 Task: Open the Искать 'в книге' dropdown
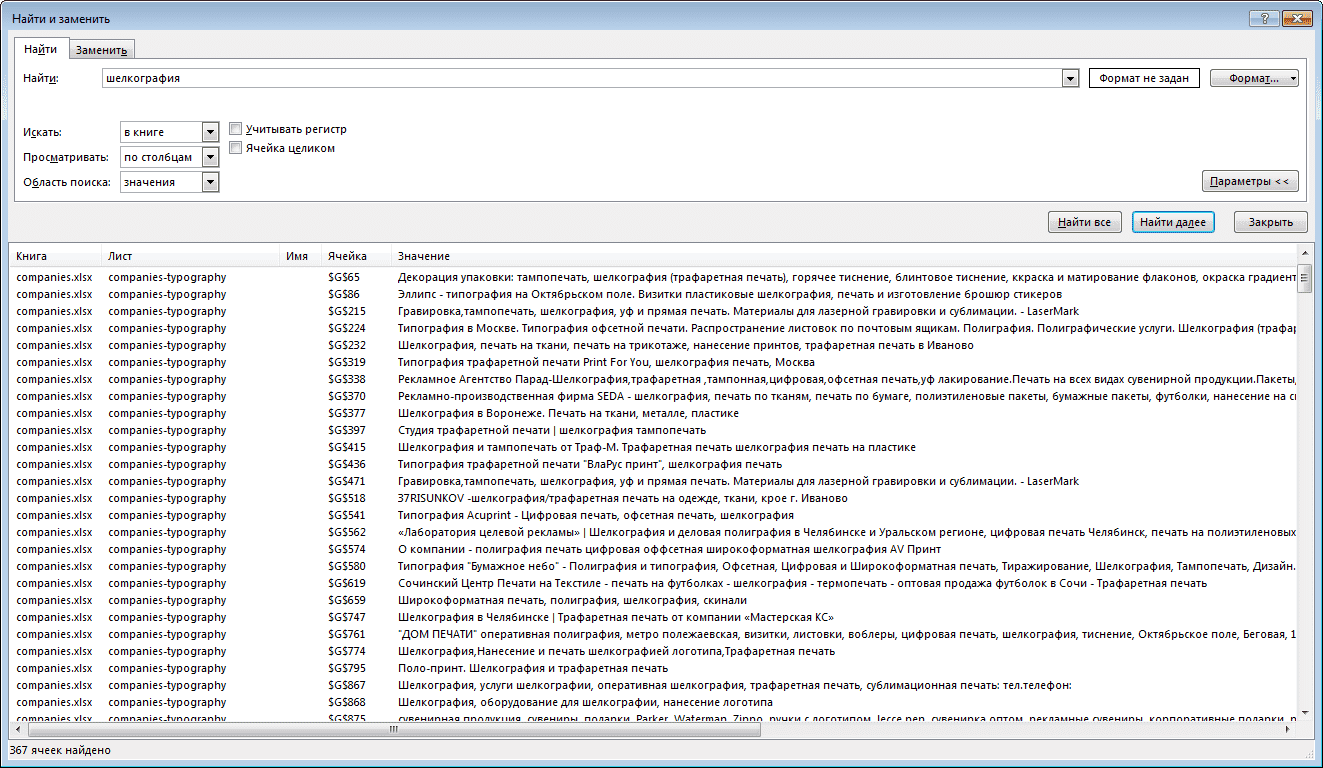pyautogui.click(x=210, y=132)
